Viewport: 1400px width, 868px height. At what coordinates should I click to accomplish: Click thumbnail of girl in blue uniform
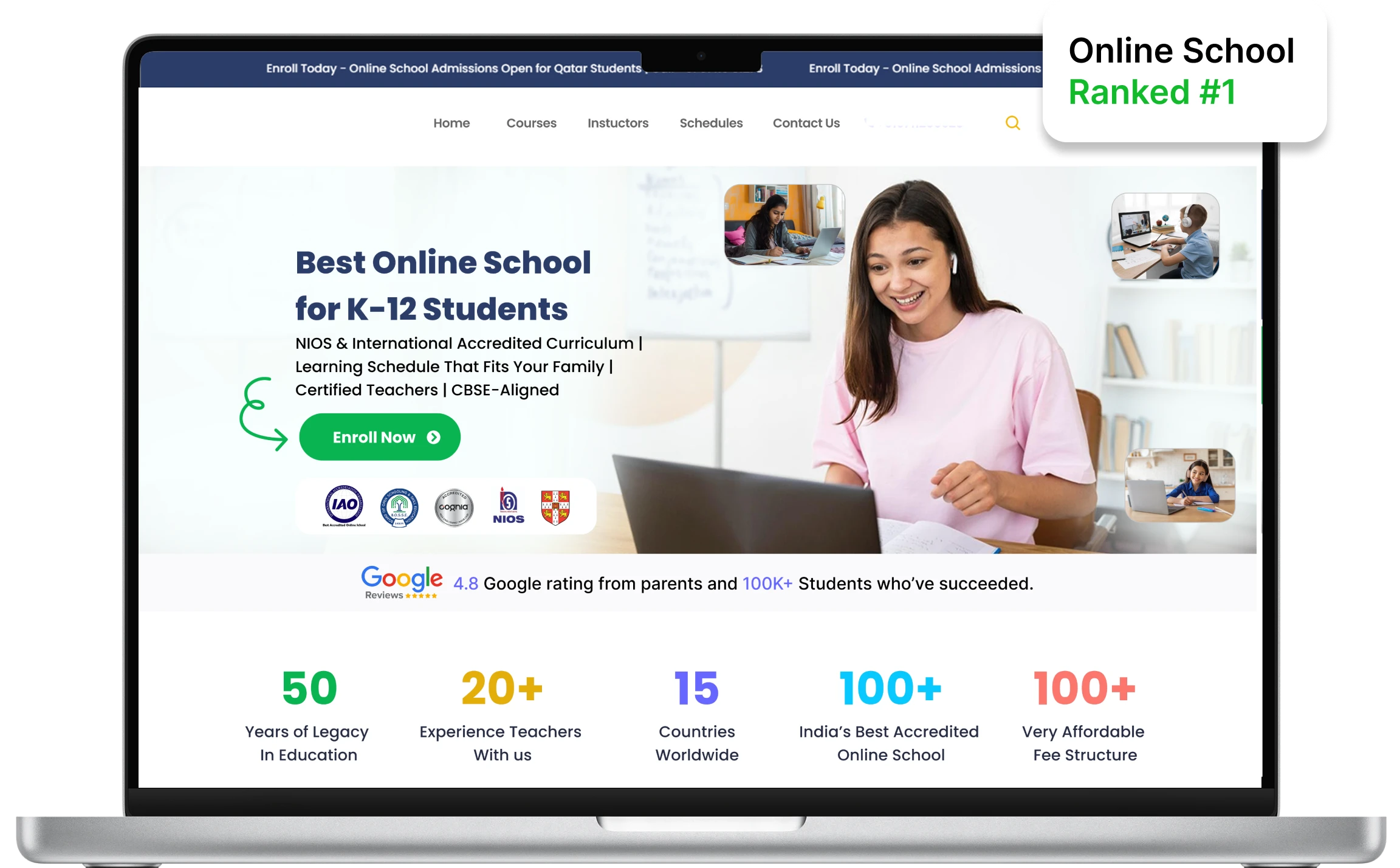(1179, 485)
